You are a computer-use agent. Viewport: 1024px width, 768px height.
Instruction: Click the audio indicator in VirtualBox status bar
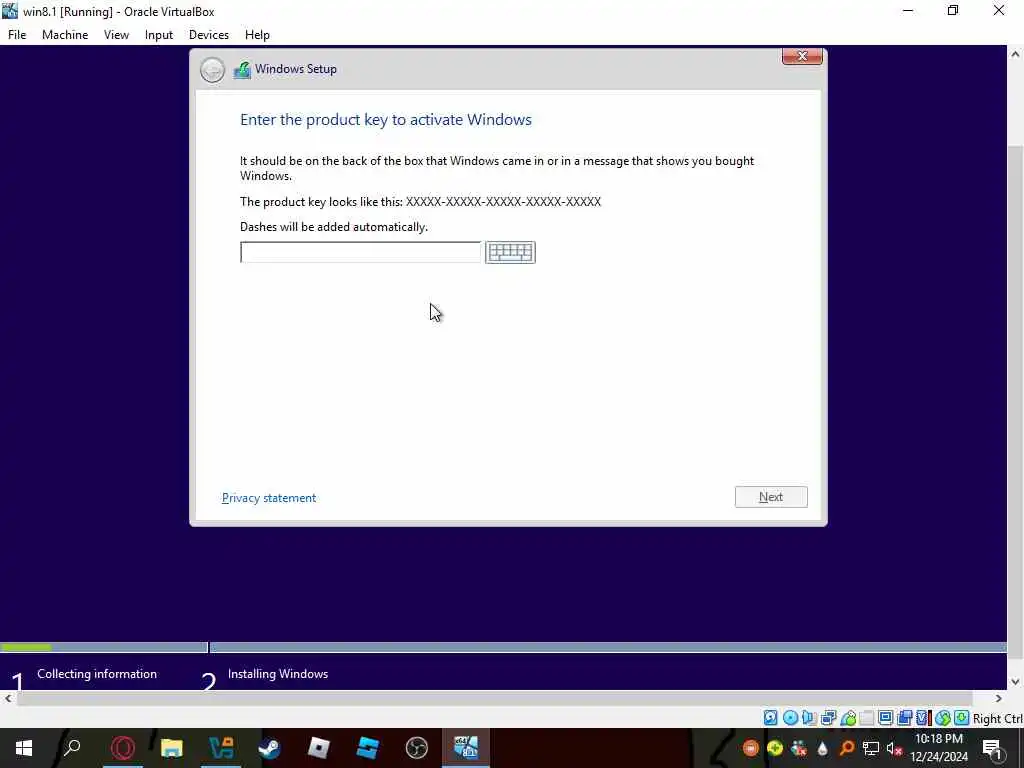coord(809,718)
